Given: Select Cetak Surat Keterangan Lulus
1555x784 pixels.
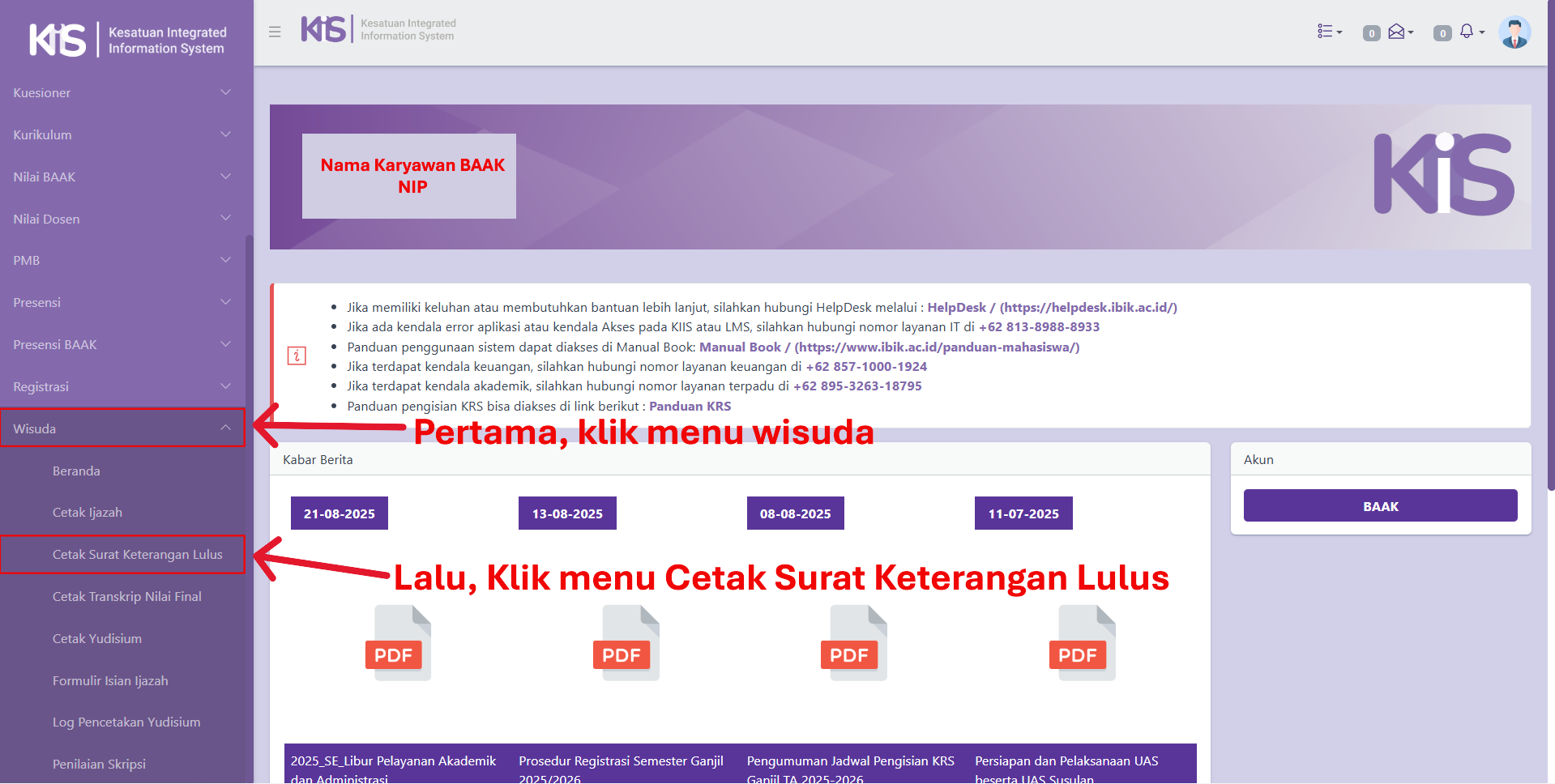Looking at the screenshot, I should click(x=137, y=555).
